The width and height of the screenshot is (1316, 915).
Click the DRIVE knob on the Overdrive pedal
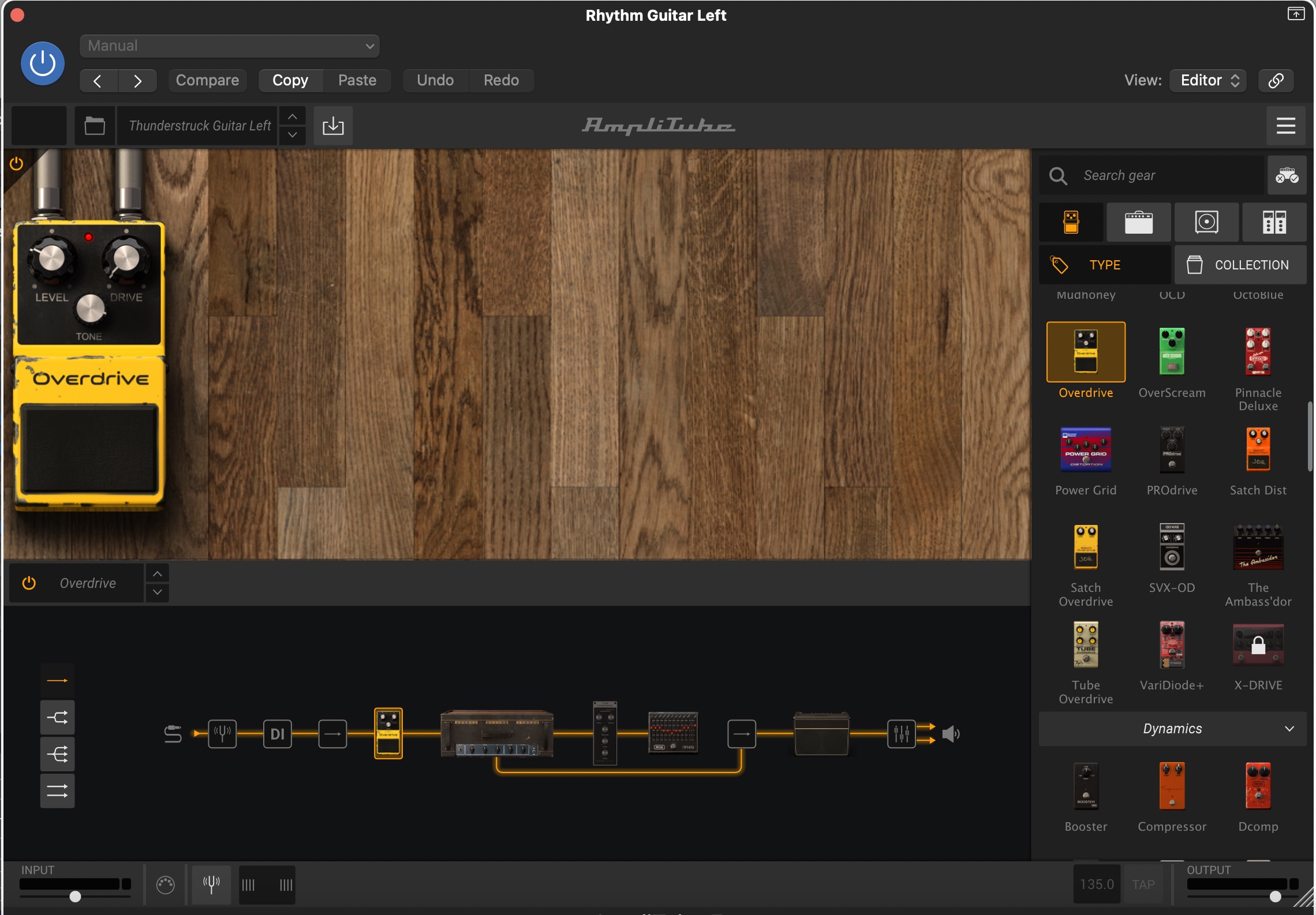pyautogui.click(x=125, y=258)
